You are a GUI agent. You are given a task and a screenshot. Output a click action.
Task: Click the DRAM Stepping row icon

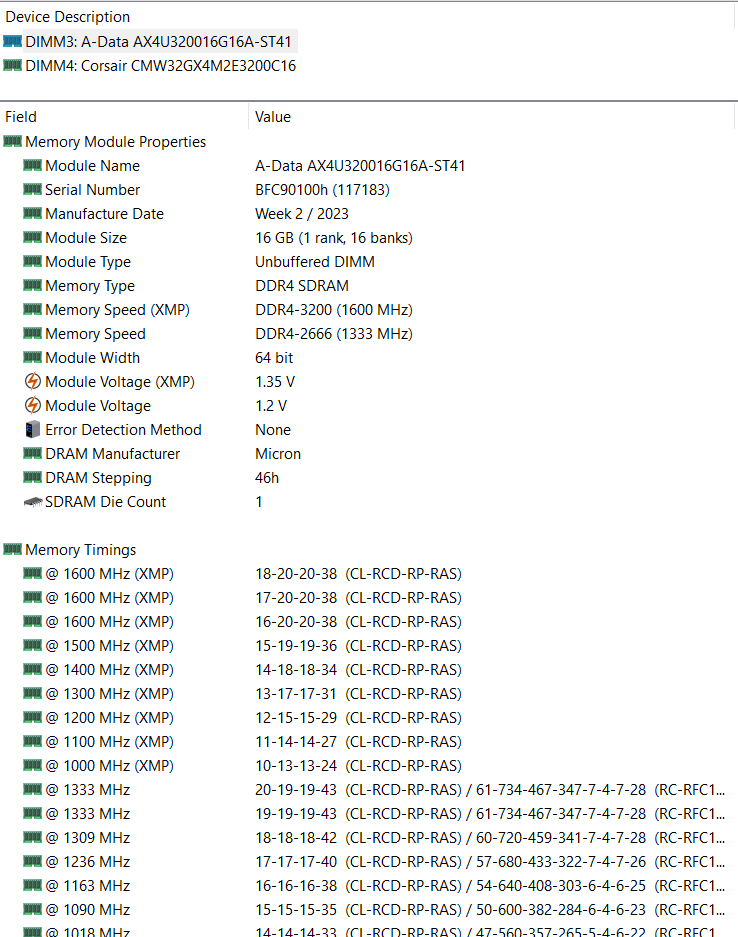pos(32,477)
